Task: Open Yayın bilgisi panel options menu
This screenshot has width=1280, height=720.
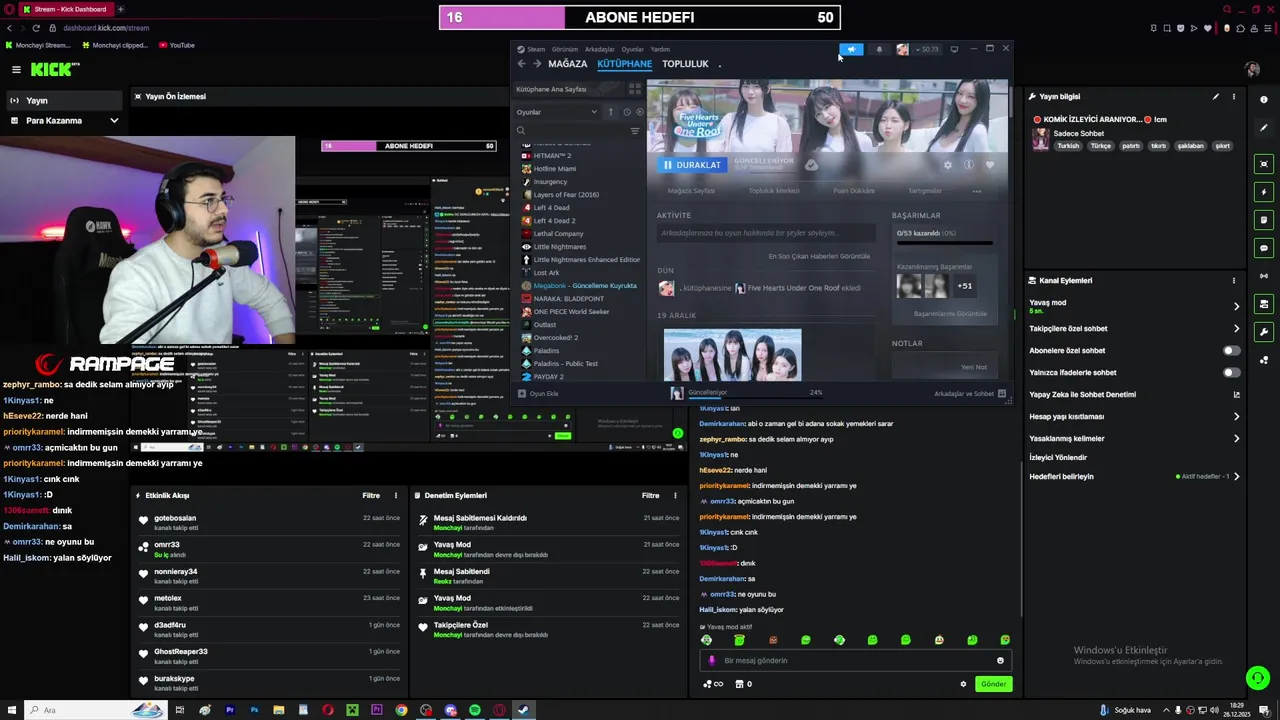Action: (1233, 97)
